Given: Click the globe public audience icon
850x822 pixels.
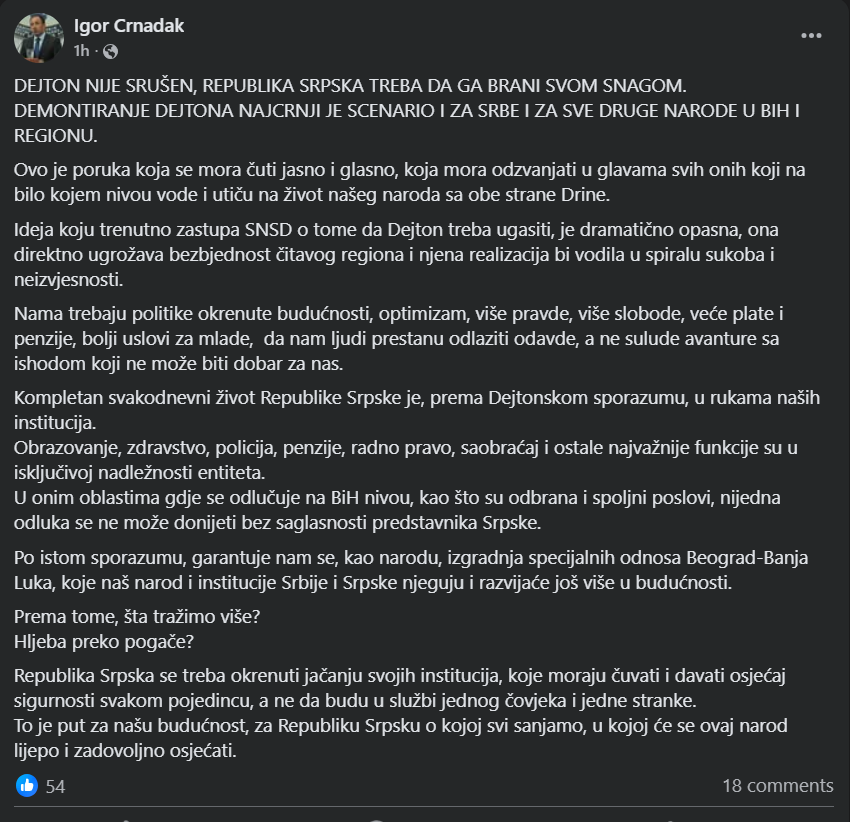Looking at the screenshot, I should click(110, 50).
